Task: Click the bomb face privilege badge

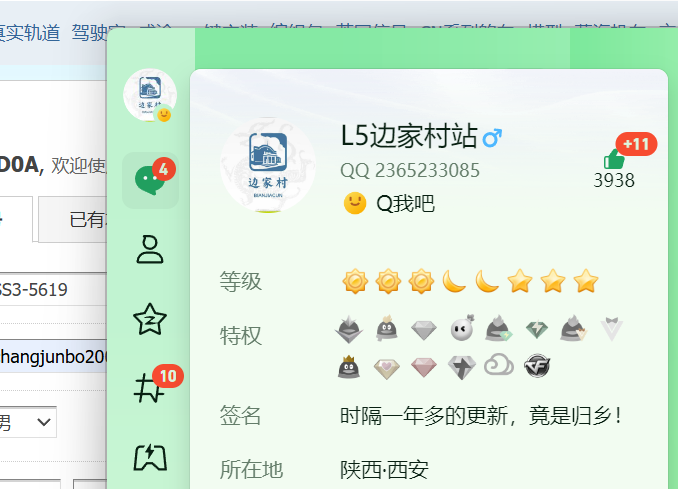Action: point(461,328)
